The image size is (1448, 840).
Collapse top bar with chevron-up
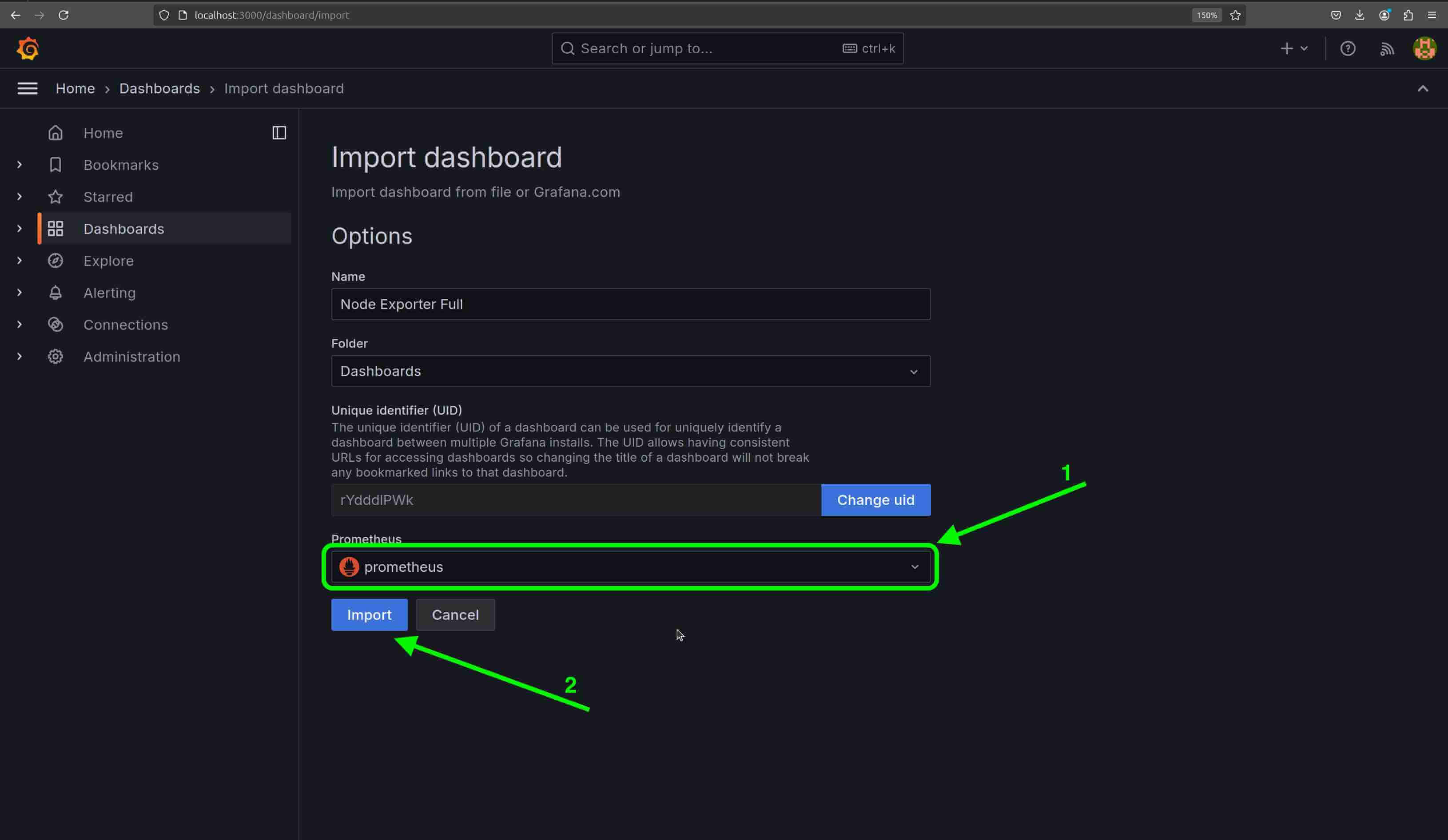point(1422,88)
